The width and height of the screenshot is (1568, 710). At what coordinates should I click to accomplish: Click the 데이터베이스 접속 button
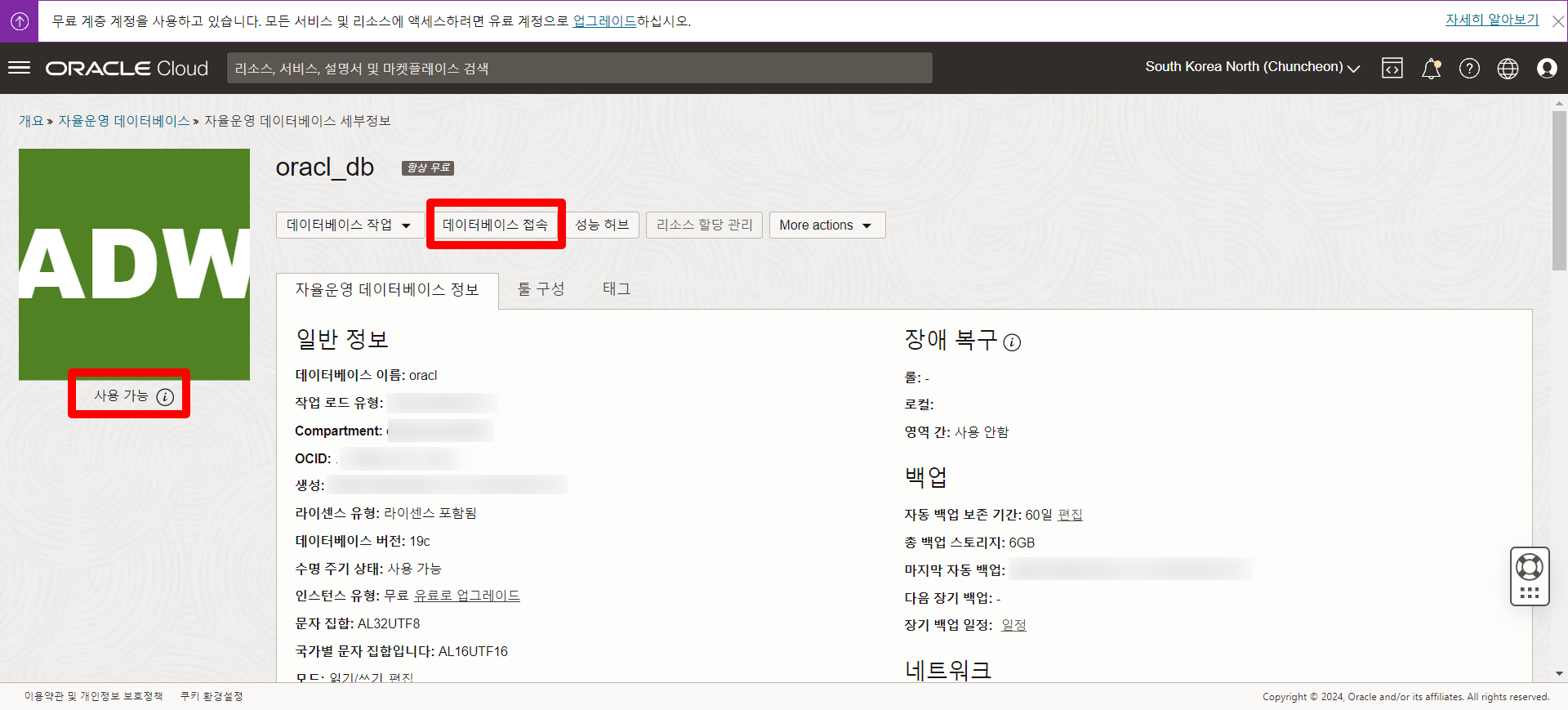[x=495, y=225]
